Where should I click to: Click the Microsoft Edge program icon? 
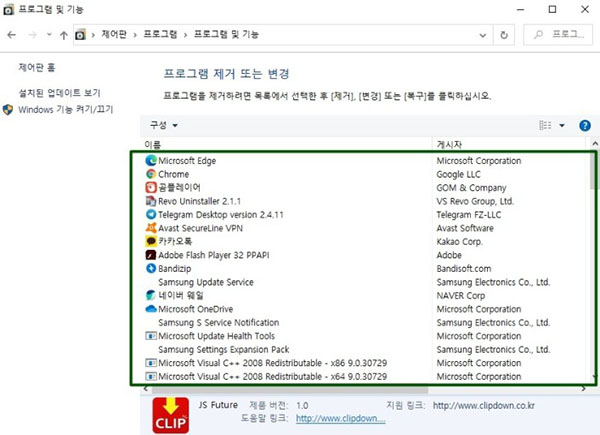pos(151,160)
